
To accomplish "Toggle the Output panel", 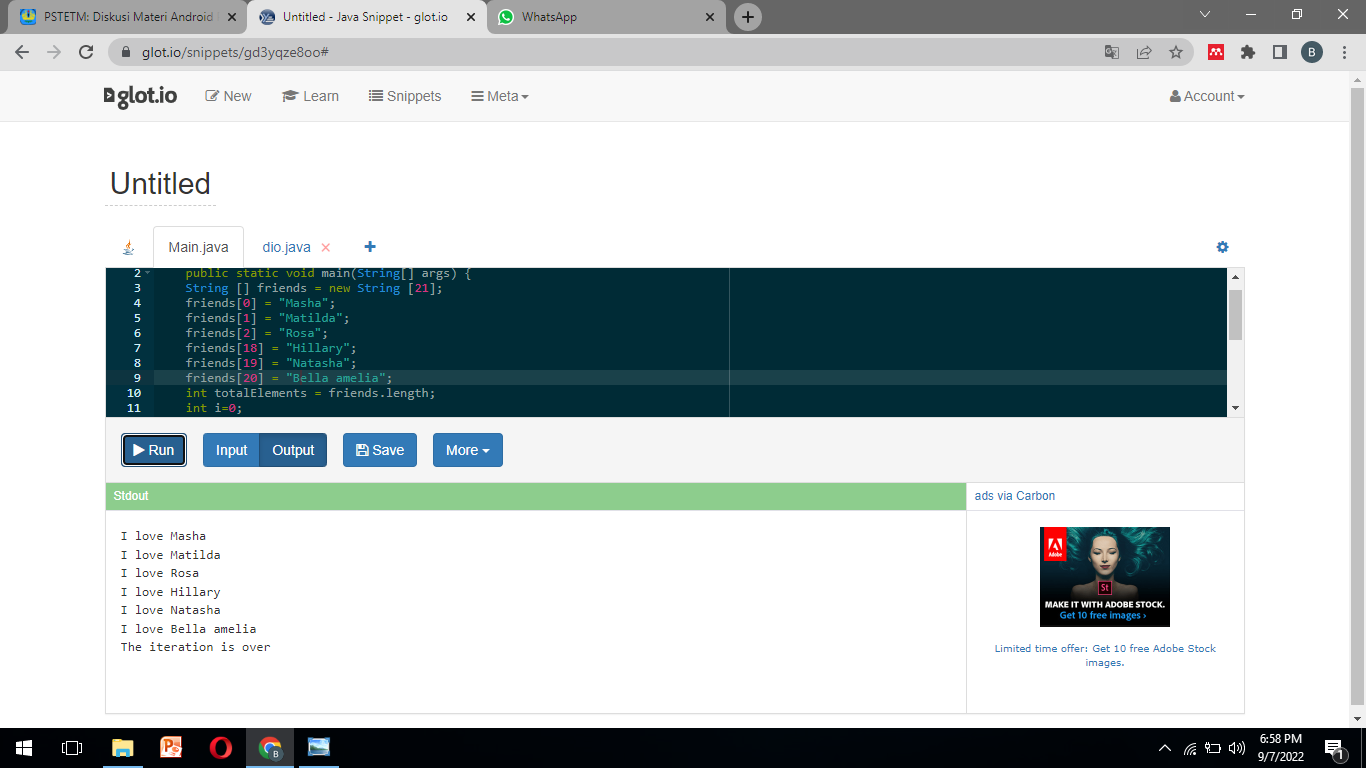I will coord(293,450).
